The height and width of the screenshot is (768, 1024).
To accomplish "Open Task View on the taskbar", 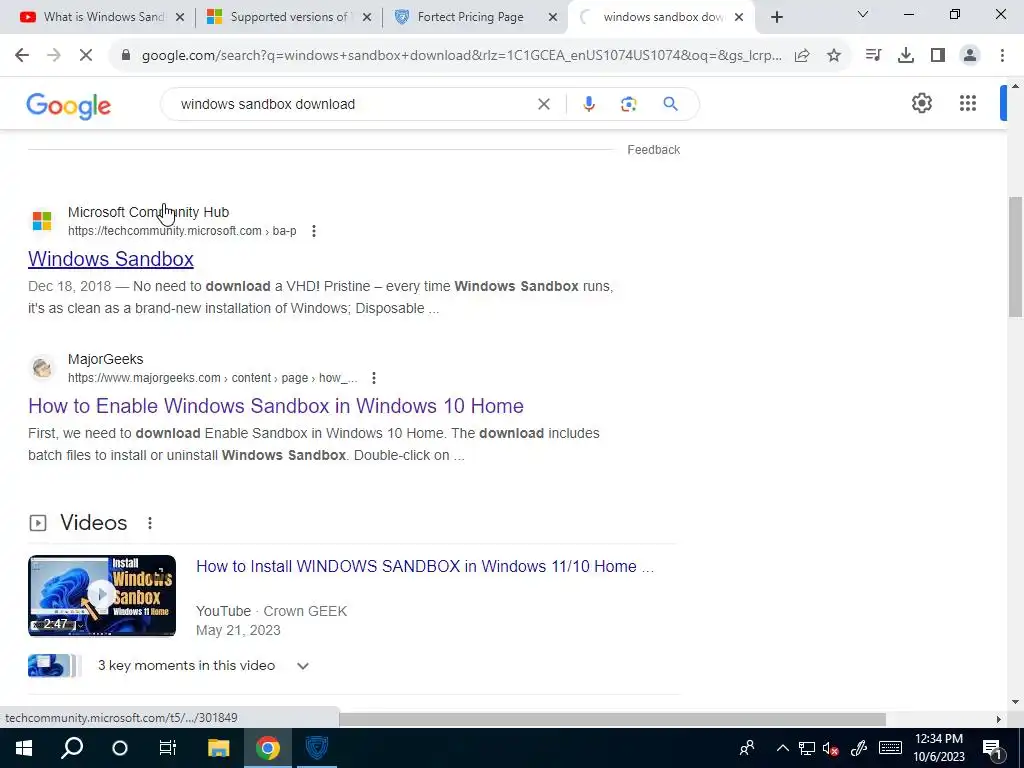I will click(168, 748).
